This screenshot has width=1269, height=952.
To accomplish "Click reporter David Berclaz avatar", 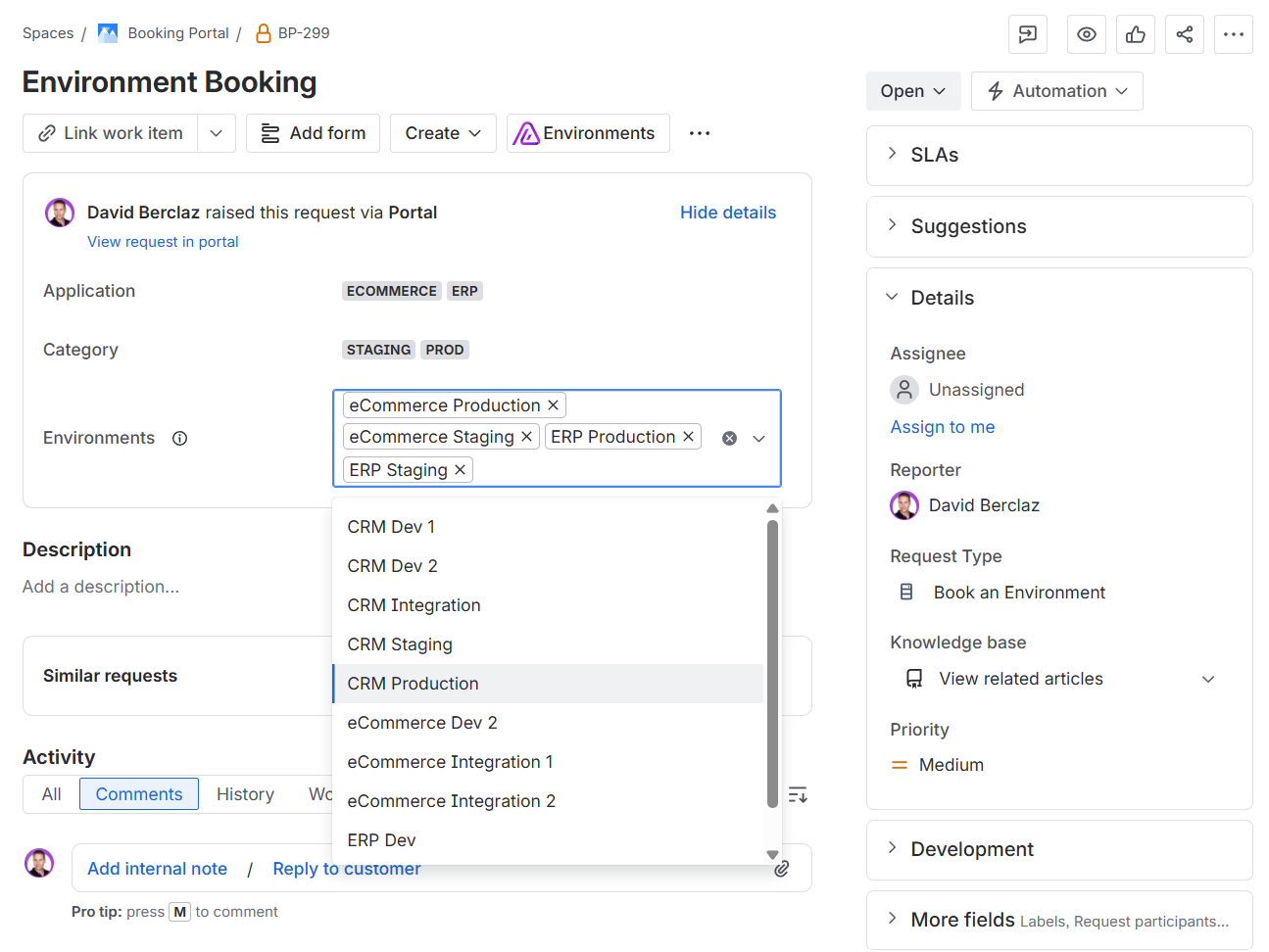I will point(904,505).
